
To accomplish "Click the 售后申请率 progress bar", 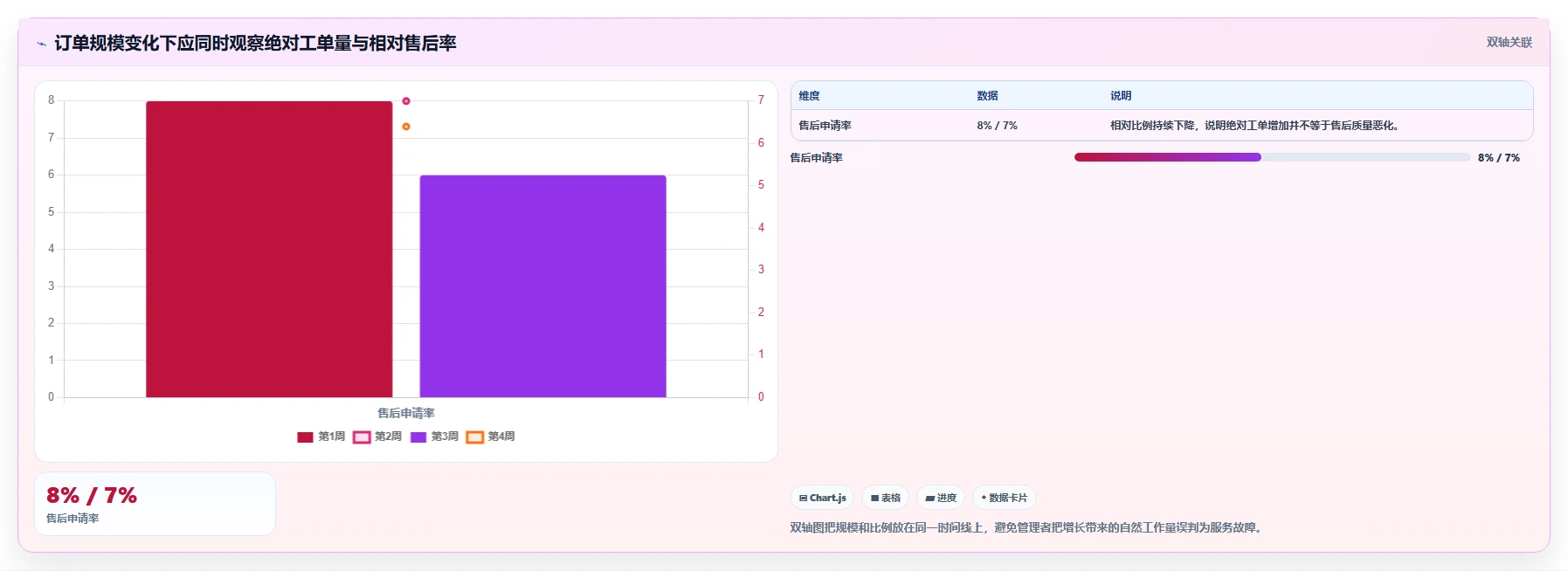I will pyautogui.click(x=1272, y=157).
